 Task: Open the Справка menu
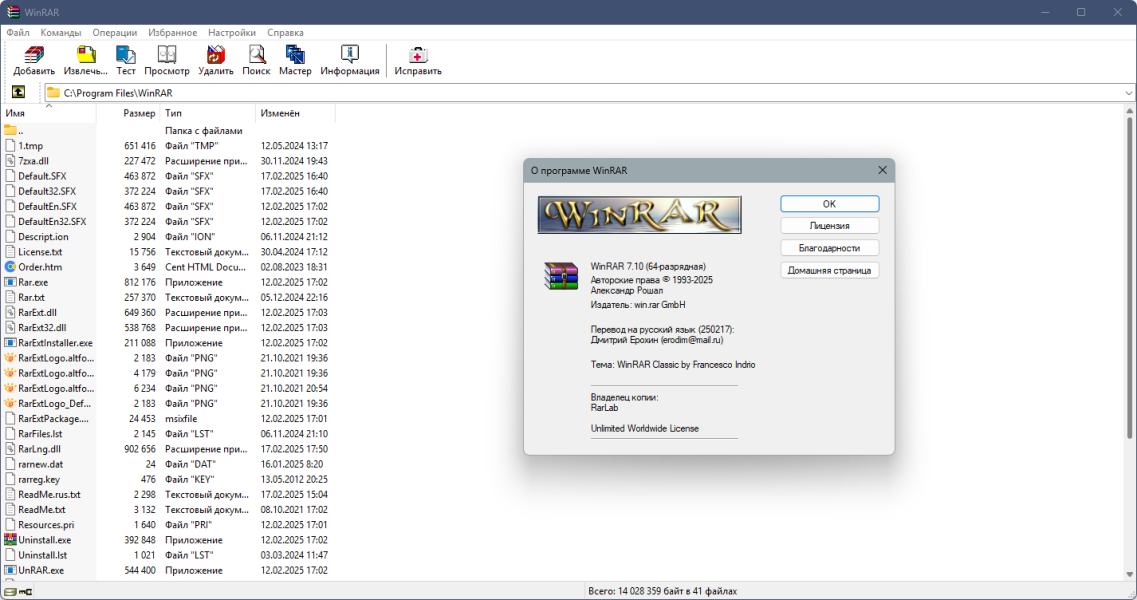point(285,33)
